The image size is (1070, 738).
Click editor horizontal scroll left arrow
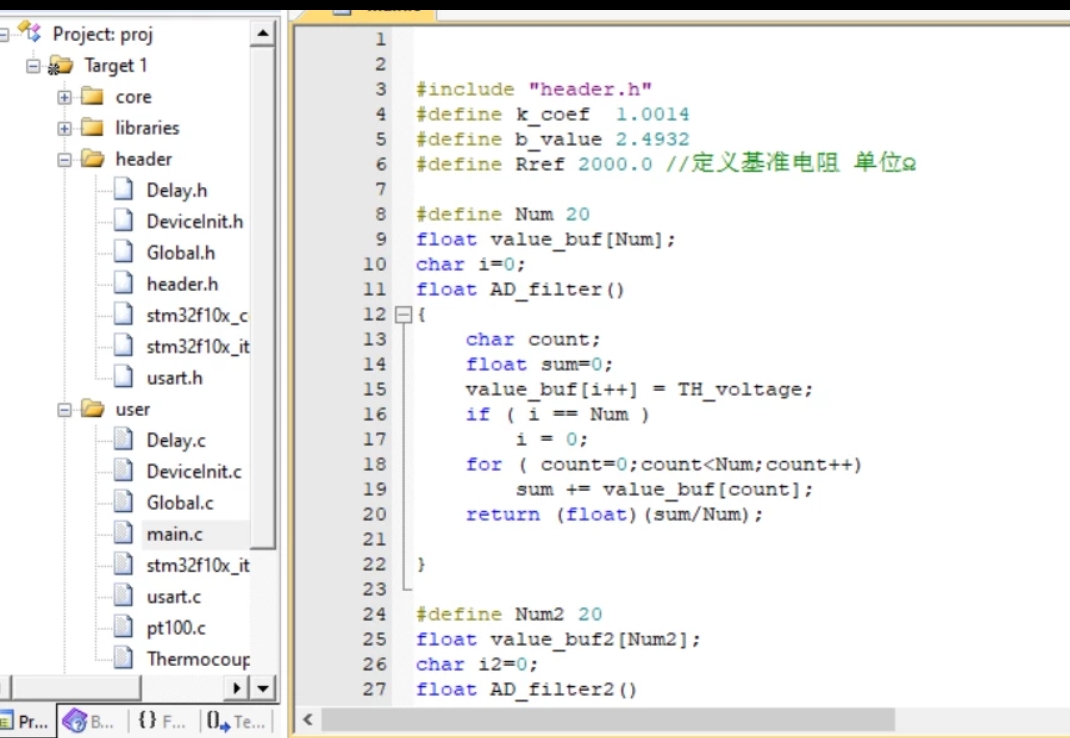[x=308, y=720]
